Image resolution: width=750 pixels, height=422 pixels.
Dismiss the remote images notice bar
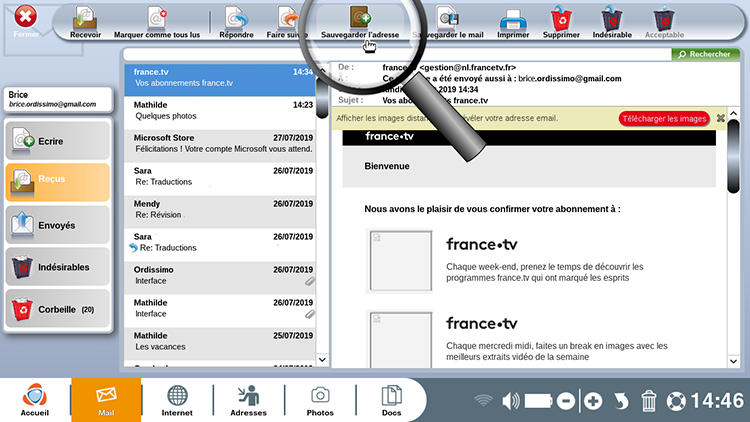[720, 118]
